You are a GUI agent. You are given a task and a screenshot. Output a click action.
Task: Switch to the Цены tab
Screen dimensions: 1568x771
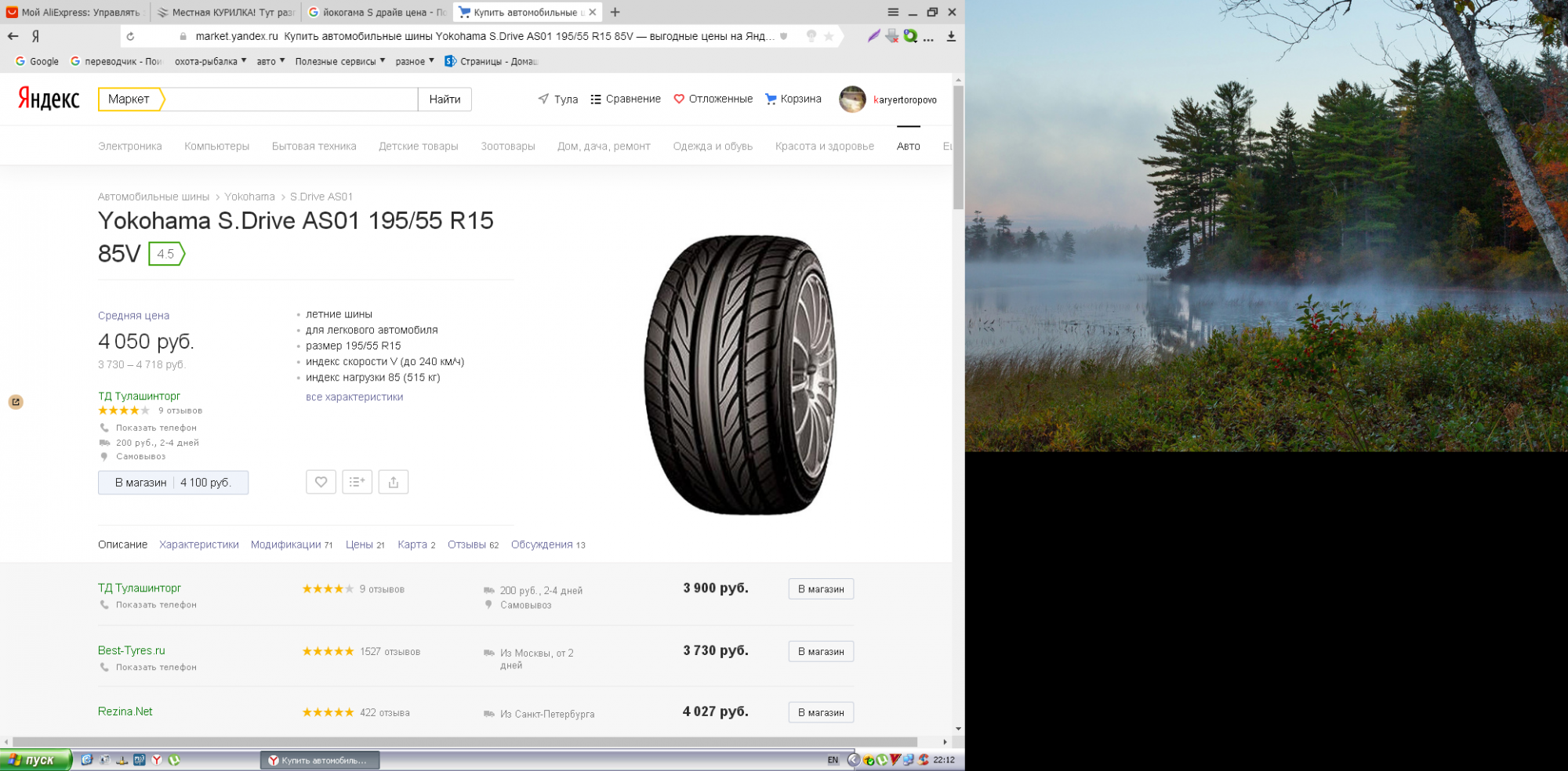(365, 545)
